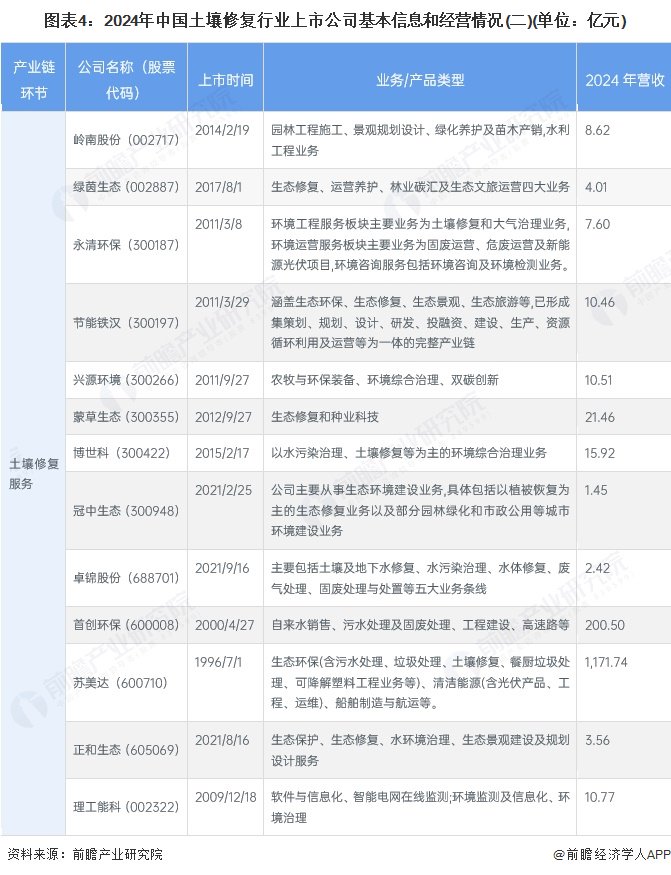Image resolution: width=671 pixels, height=875 pixels.
Task: Click revenue value 1,171.74
Action: click(606, 662)
